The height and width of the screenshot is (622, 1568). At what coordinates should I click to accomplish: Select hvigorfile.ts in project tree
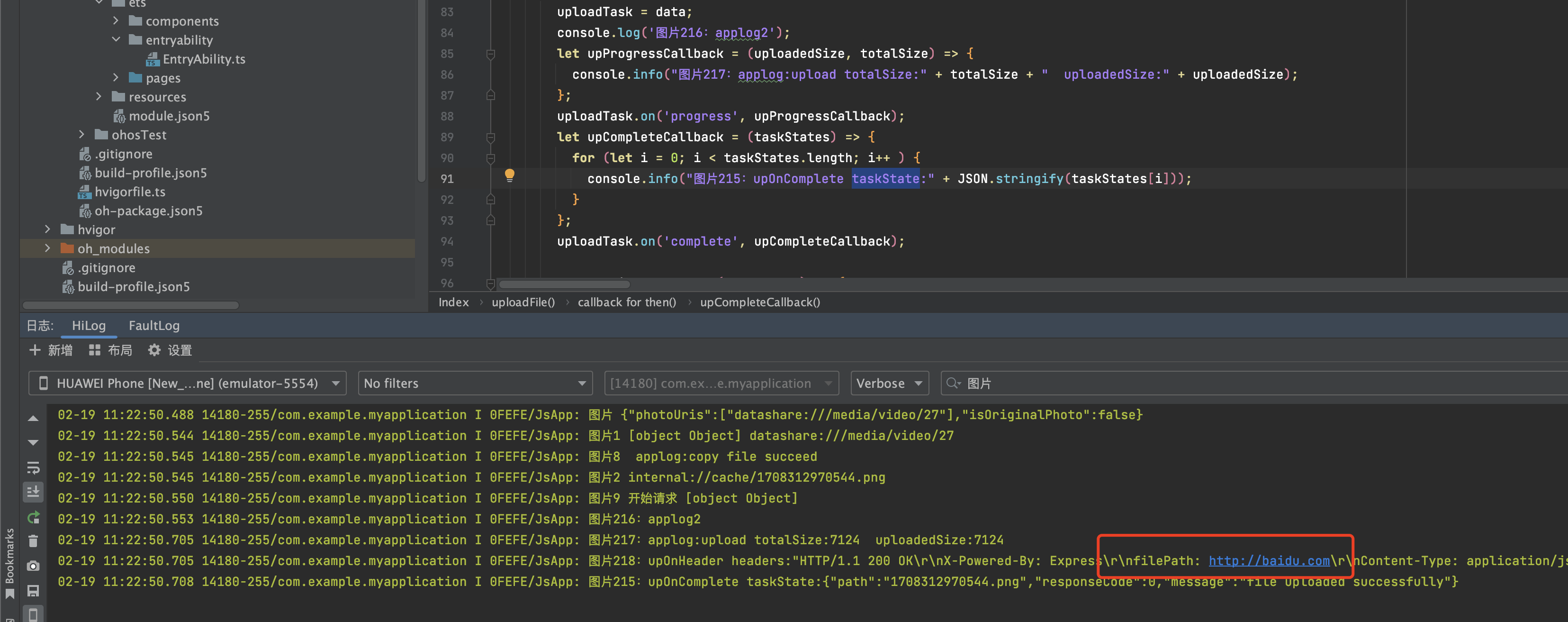(130, 192)
